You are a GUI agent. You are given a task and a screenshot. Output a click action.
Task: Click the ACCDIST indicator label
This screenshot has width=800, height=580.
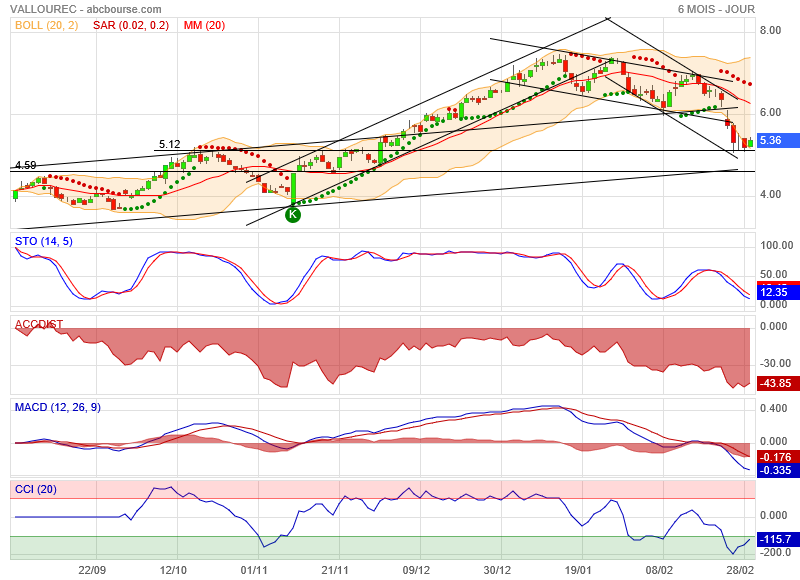39,324
